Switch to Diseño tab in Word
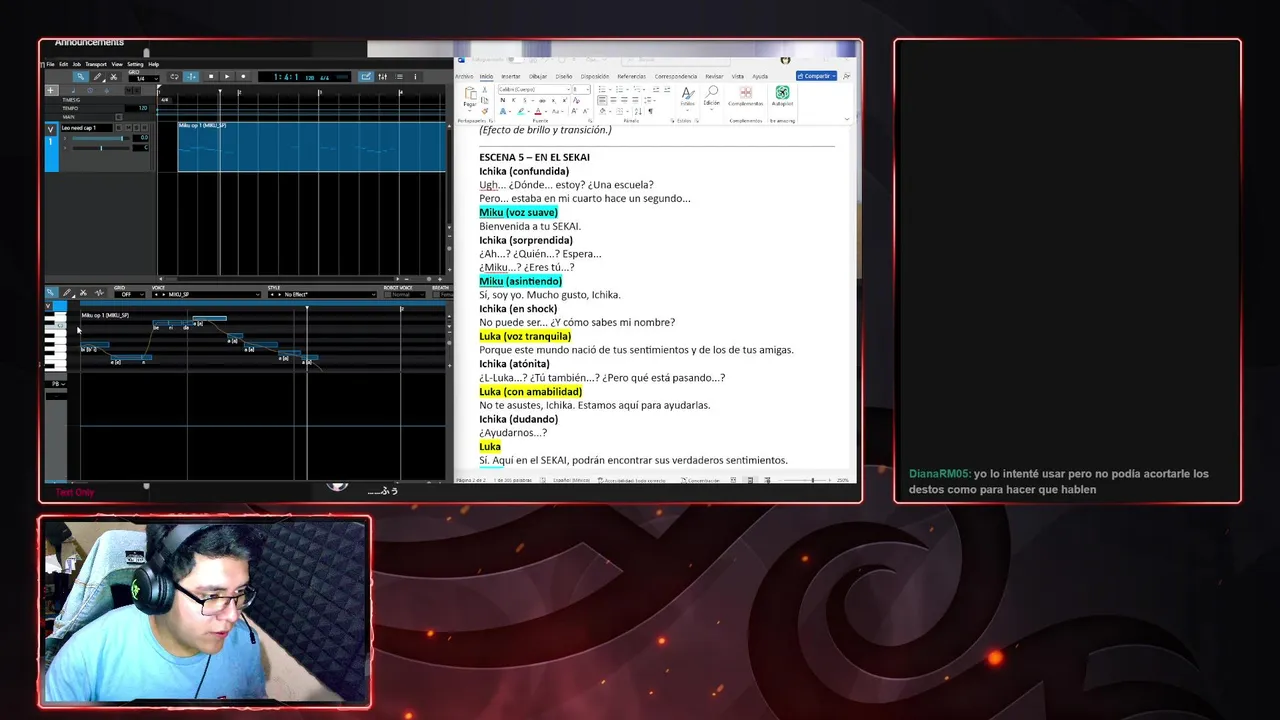This screenshot has width=1280, height=720. (564, 76)
